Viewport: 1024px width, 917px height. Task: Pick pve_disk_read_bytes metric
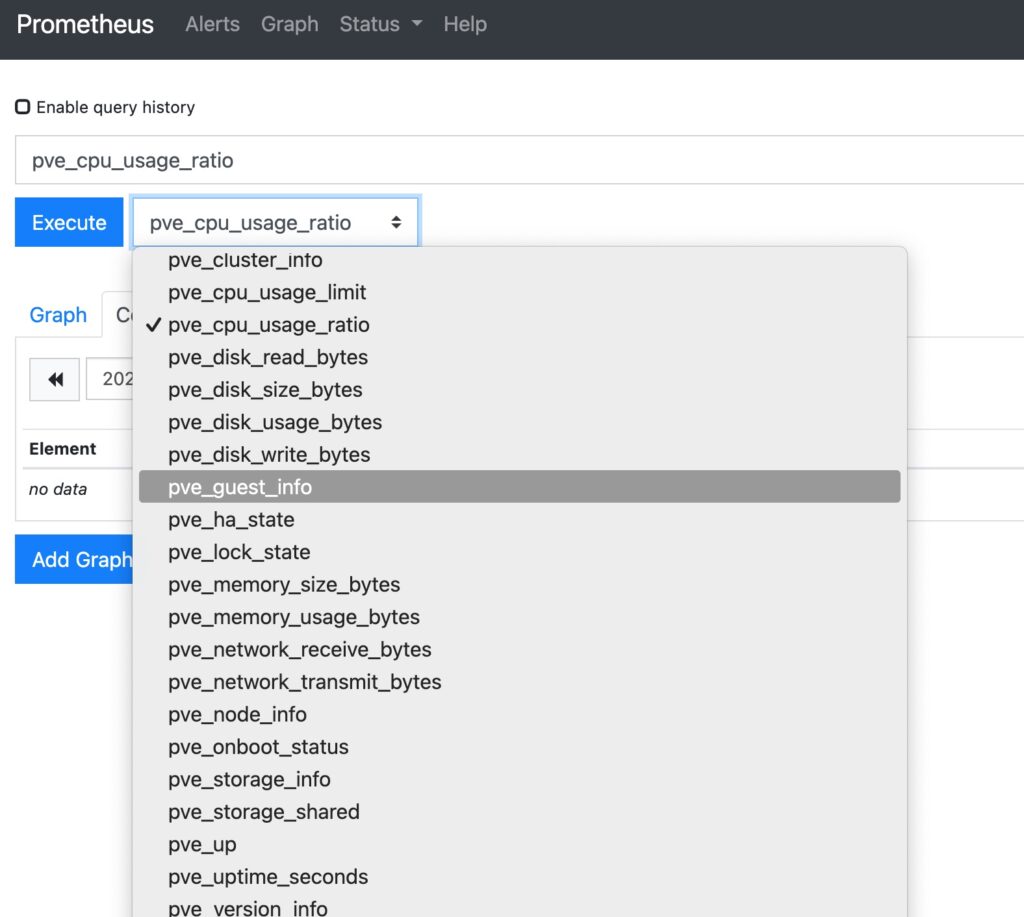tap(520, 357)
